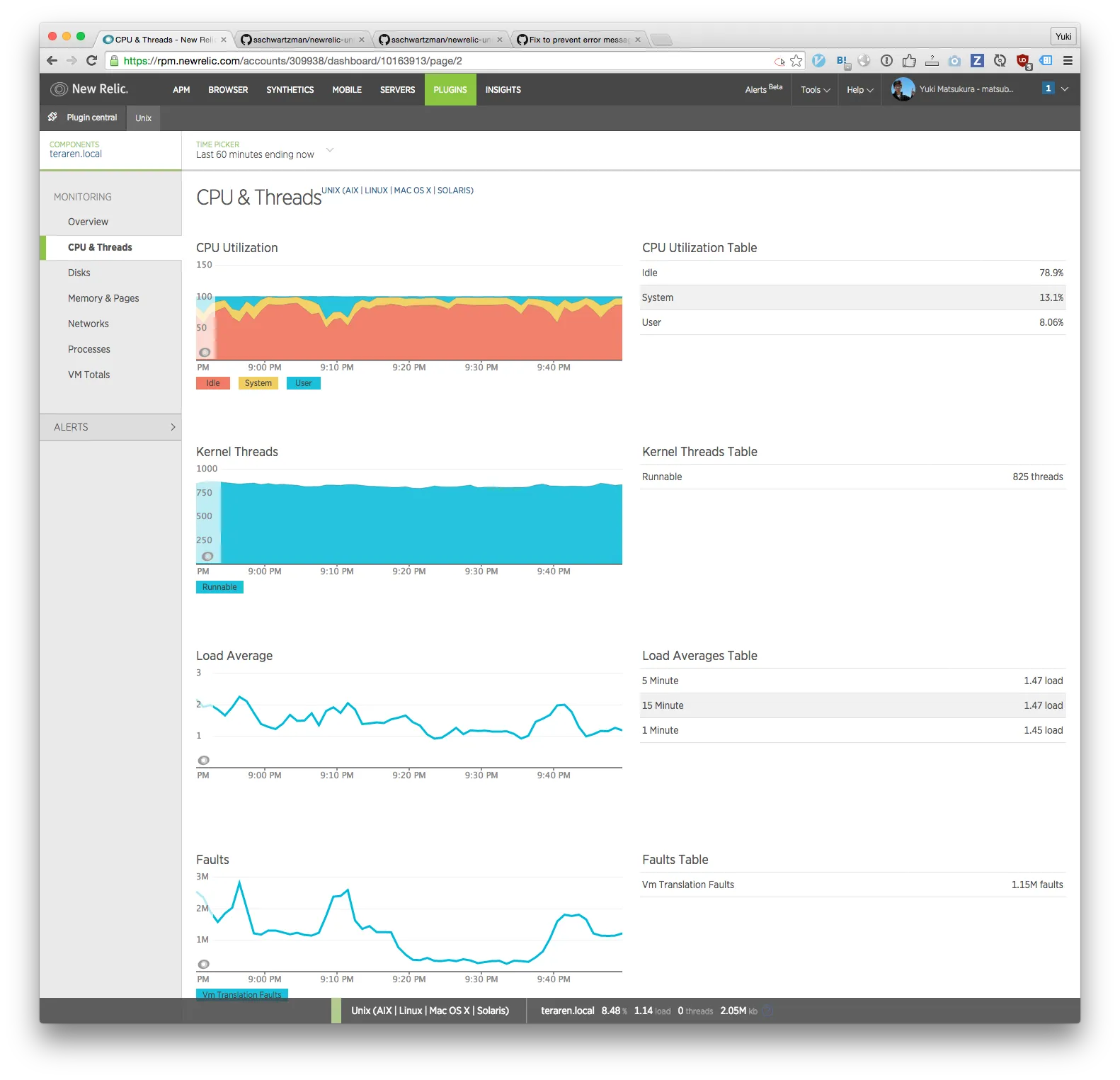Click the Runnable row in Kernel Threads Table
This screenshot has width=1120, height=1080.
point(852,477)
